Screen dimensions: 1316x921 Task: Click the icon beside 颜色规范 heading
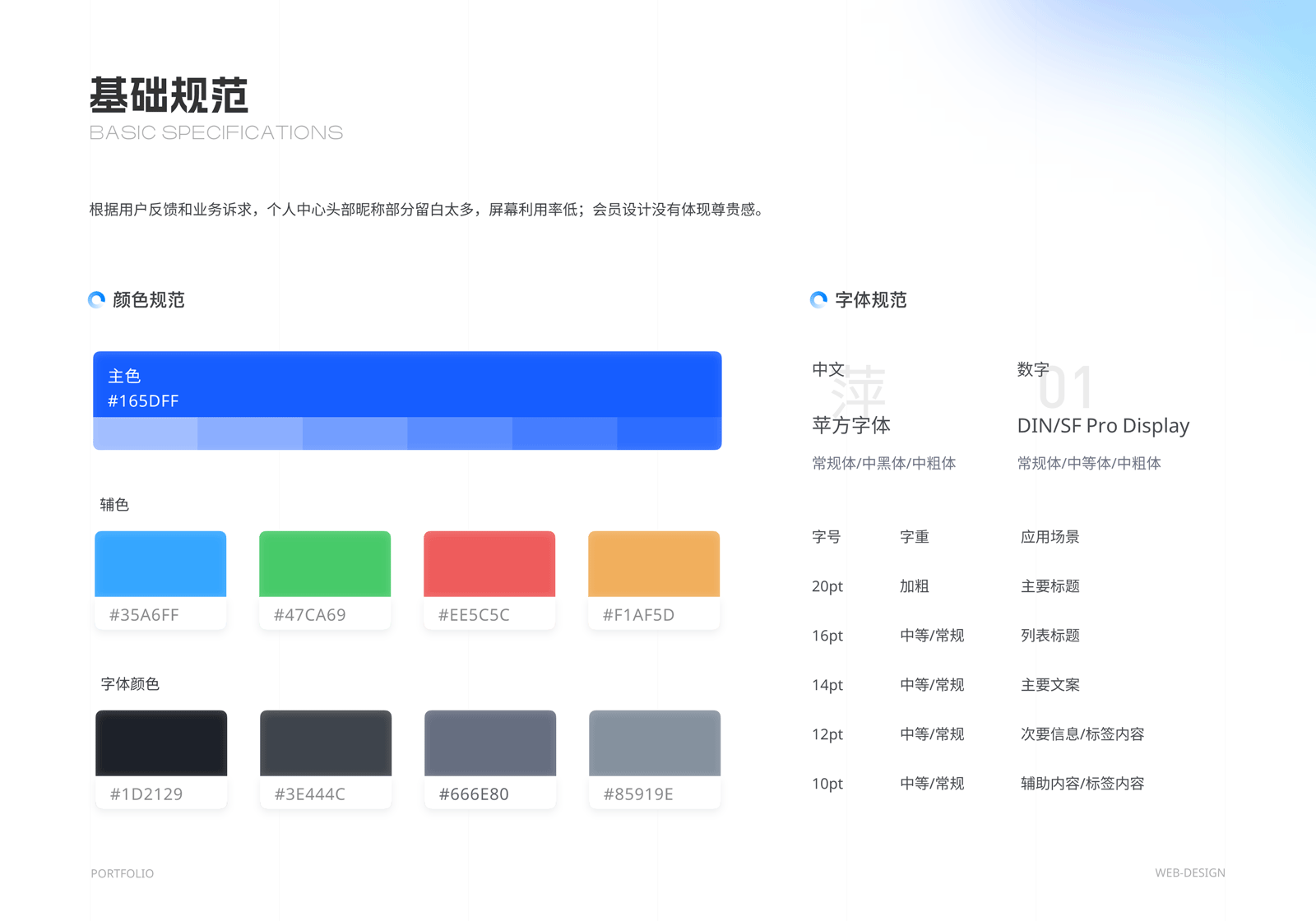pyautogui.click(x=96, y=300)
